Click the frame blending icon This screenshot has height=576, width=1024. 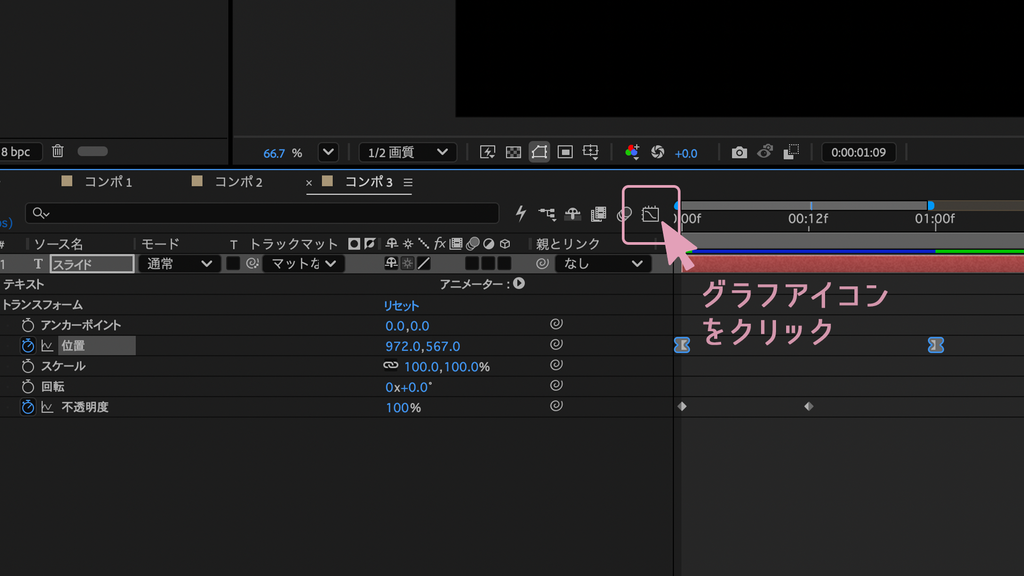point(598,214)
